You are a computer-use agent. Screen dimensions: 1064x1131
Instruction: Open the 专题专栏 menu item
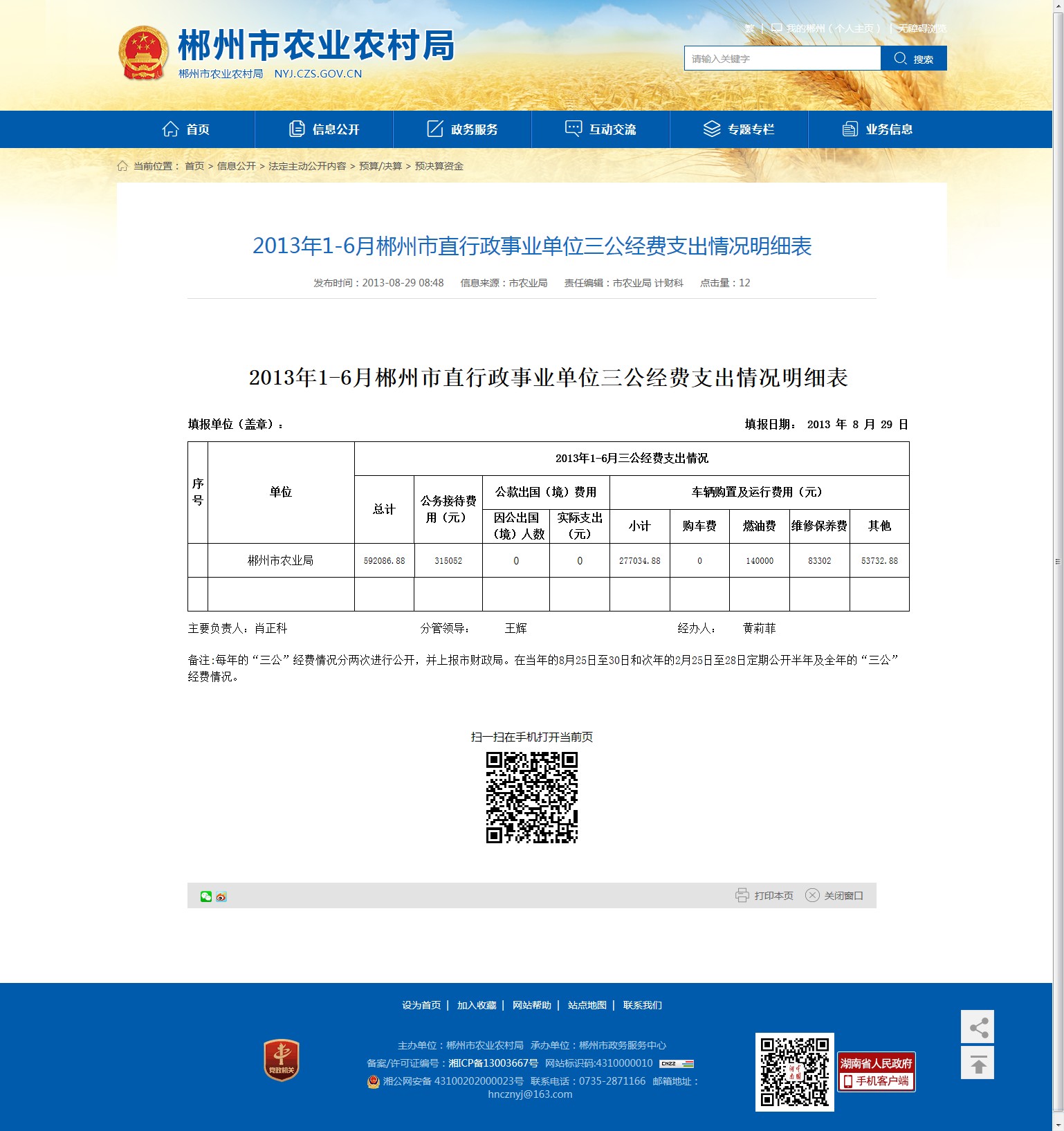point(740,129)
